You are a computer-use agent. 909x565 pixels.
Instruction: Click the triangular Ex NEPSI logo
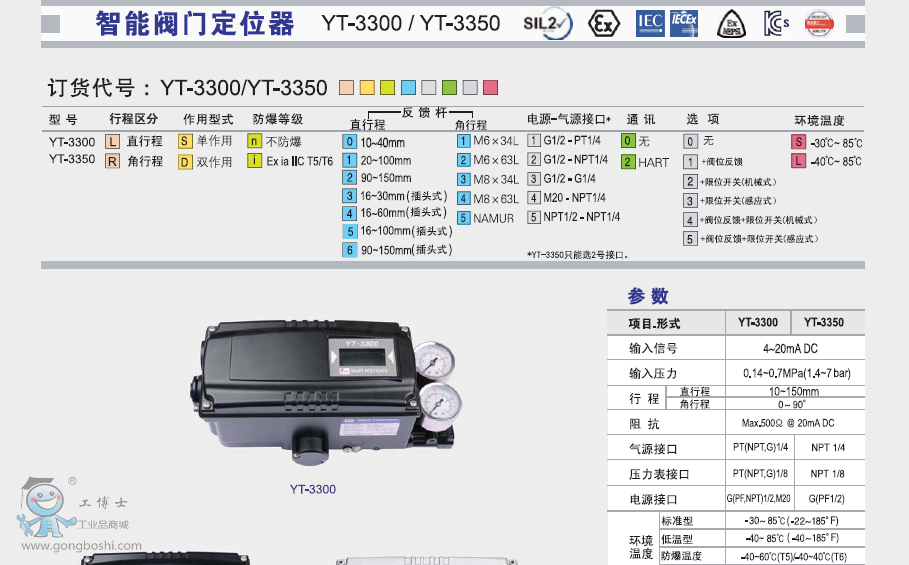tap(732, 25)
